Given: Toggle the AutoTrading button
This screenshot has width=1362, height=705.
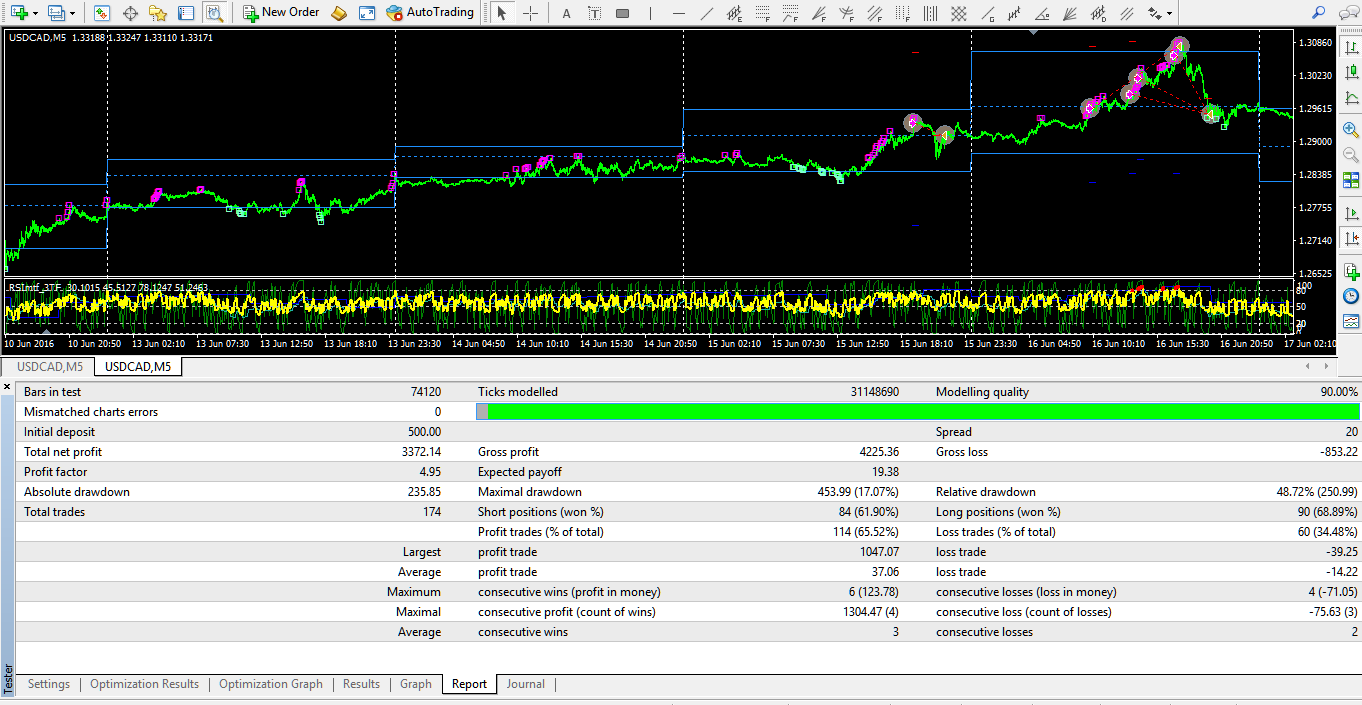Looking at the screenshot, I should 431,13.
